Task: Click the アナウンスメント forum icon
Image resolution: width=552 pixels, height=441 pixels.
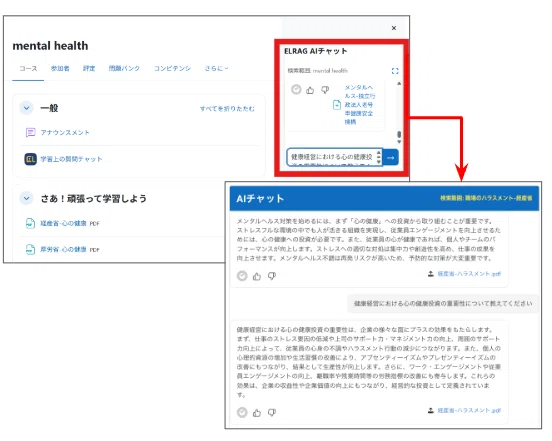Action: pyautogui.click(x=30, y=132)
